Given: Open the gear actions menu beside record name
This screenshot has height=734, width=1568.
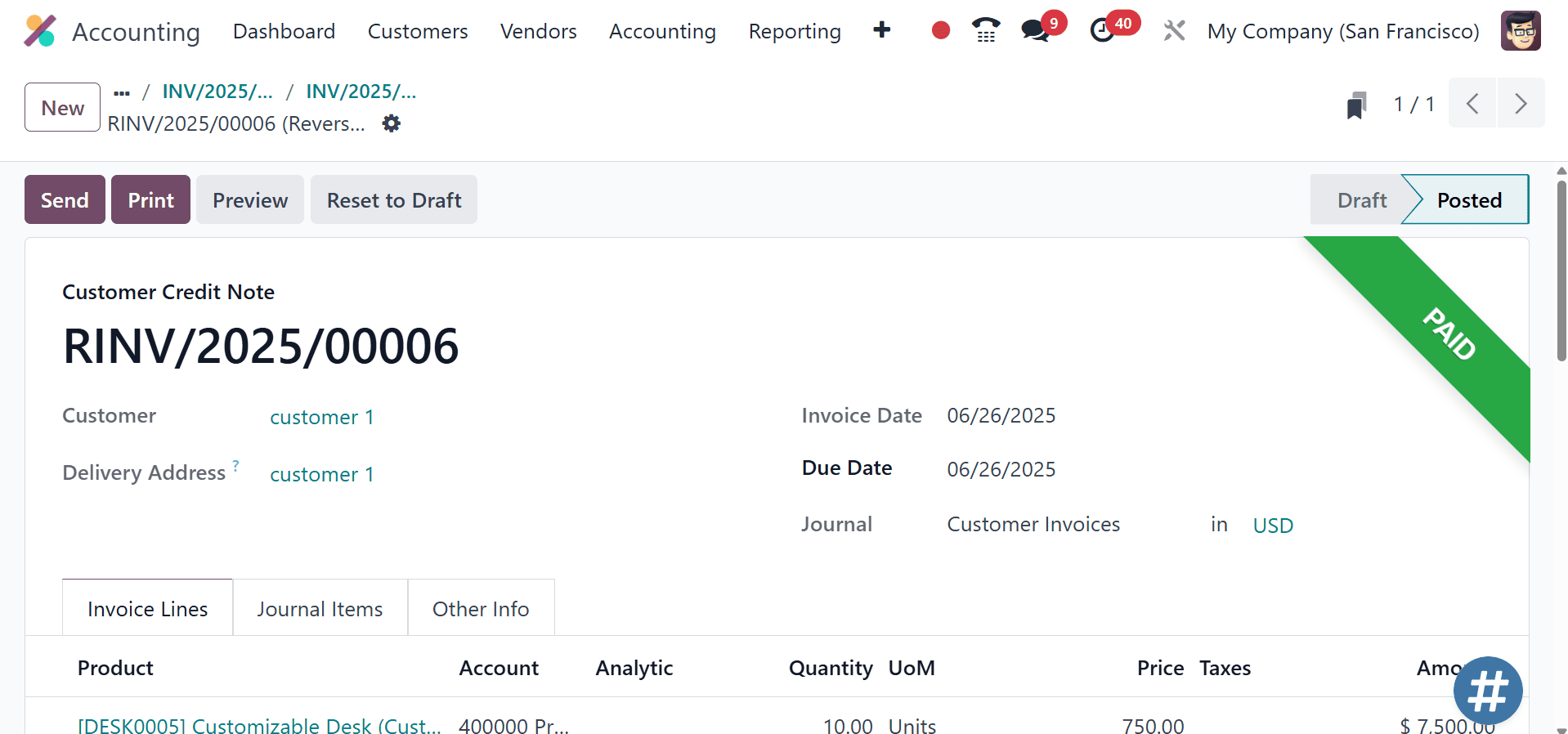Looking at the screenshot, I should tap(392, 123).
